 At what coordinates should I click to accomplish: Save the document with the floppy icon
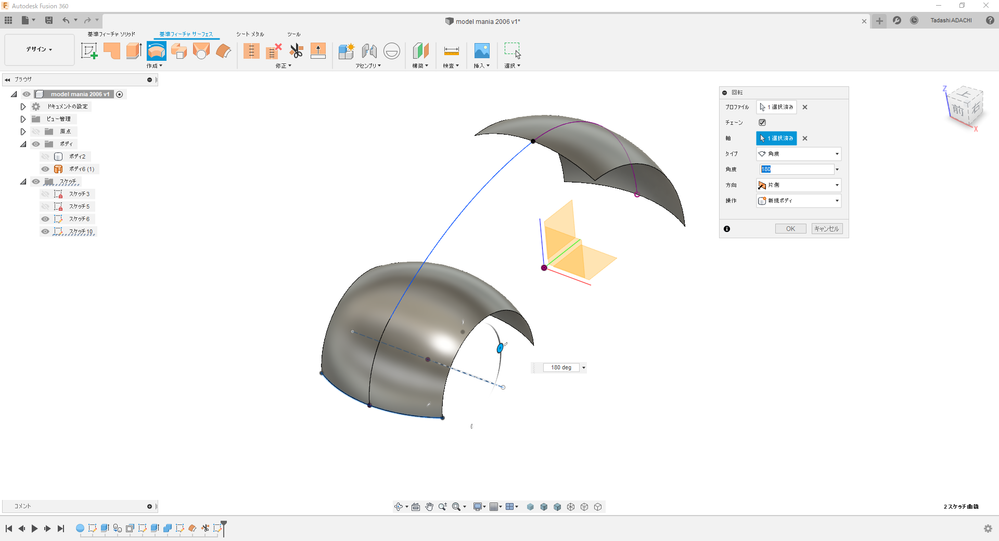click(48, 20)
